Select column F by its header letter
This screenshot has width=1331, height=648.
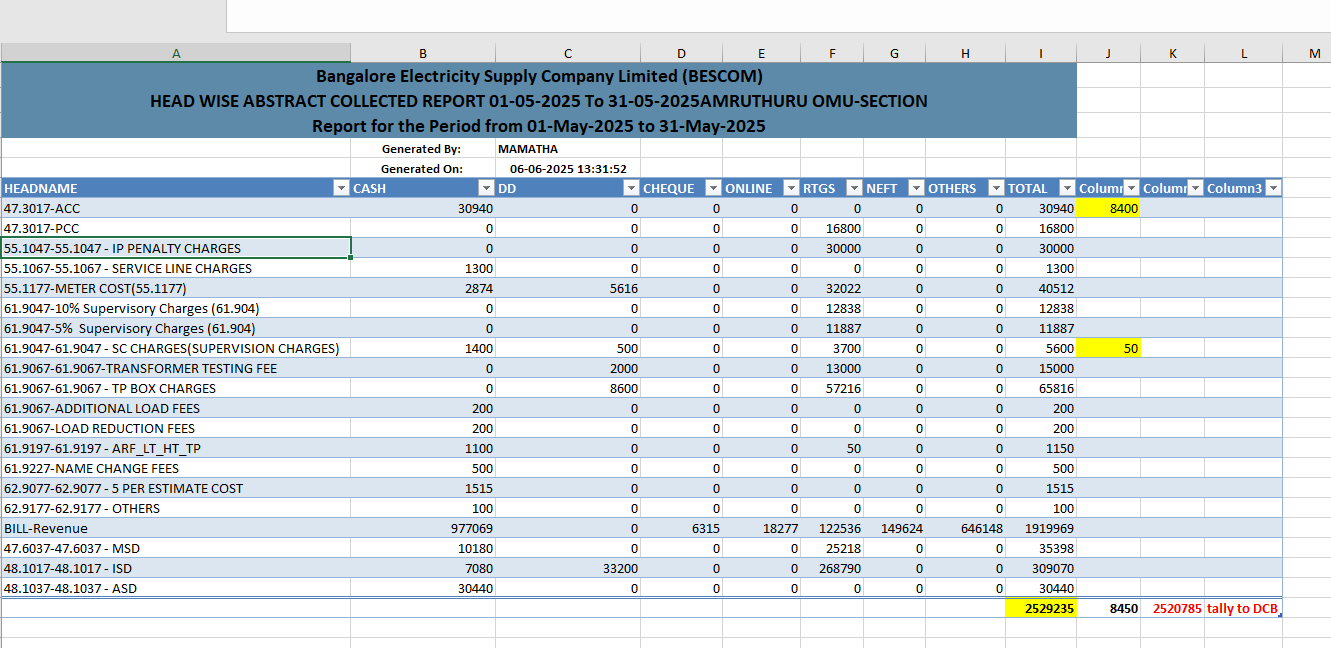coord(832,53)
